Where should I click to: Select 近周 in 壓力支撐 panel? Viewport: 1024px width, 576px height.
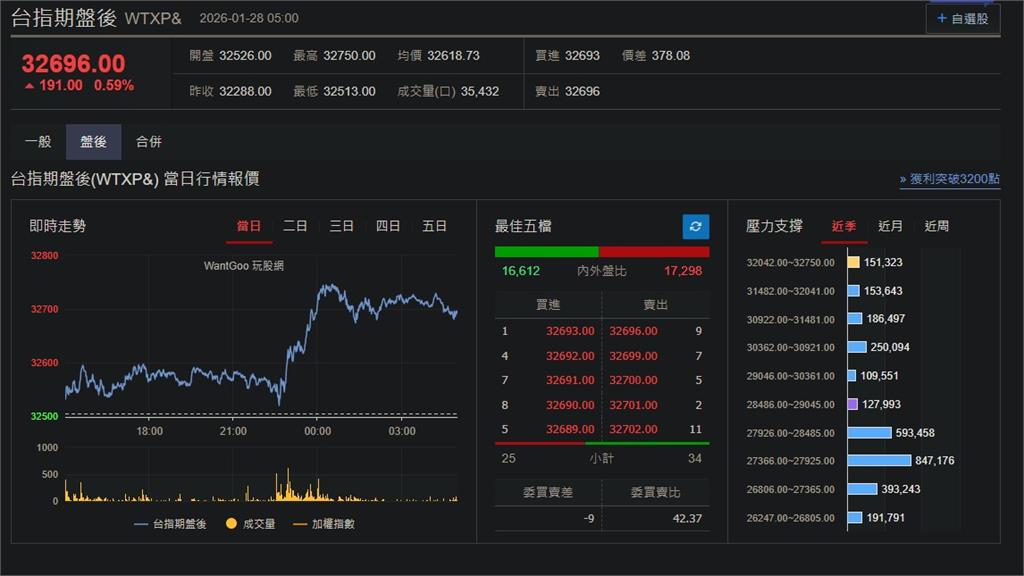[936, 226]
